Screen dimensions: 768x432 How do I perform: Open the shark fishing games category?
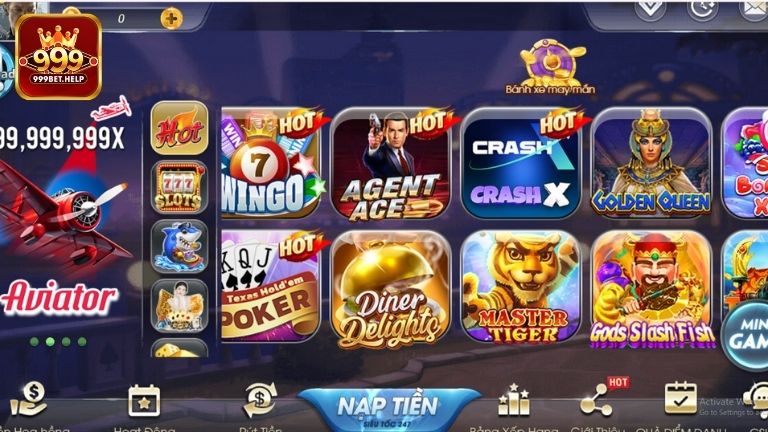click(x=179, y=247)
